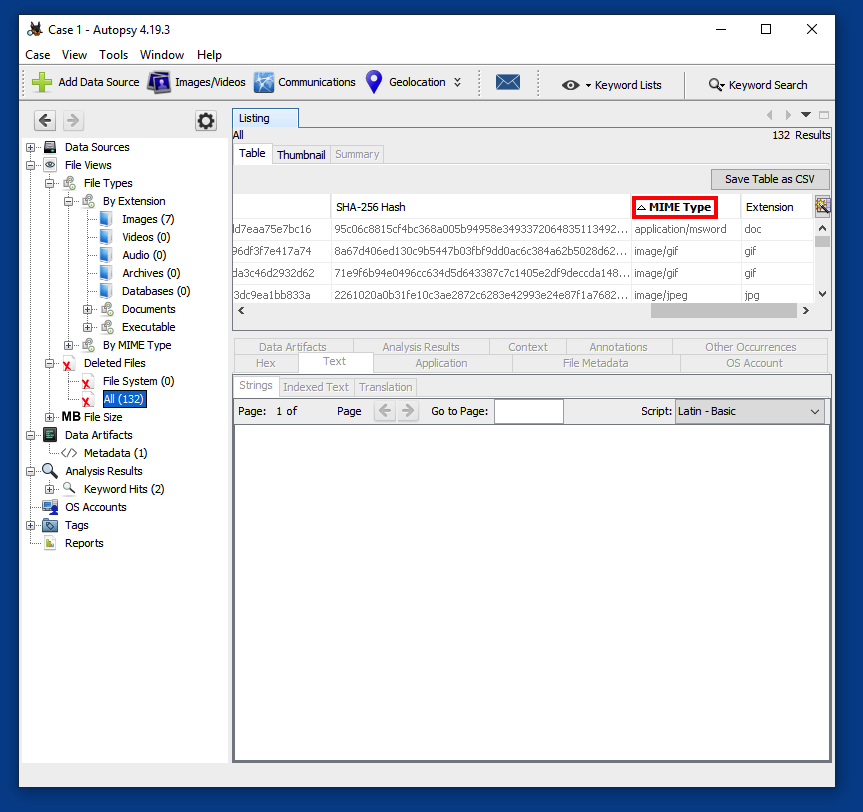Click the Keyword Search magnifier icon
This screenshot has height=812, width=863.
(715, 85)
